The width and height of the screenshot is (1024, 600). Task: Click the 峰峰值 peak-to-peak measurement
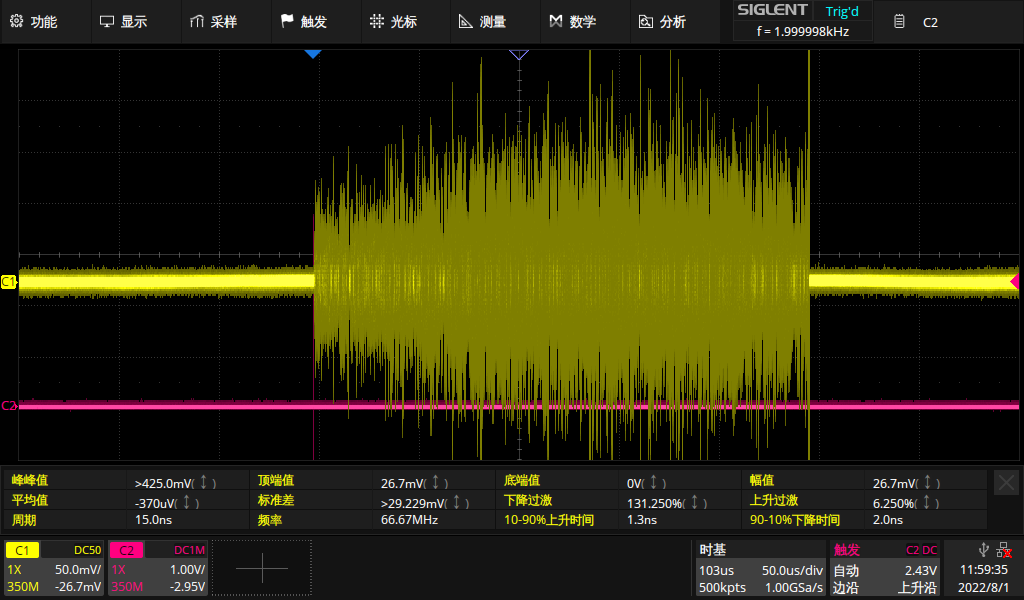(30, 481)
